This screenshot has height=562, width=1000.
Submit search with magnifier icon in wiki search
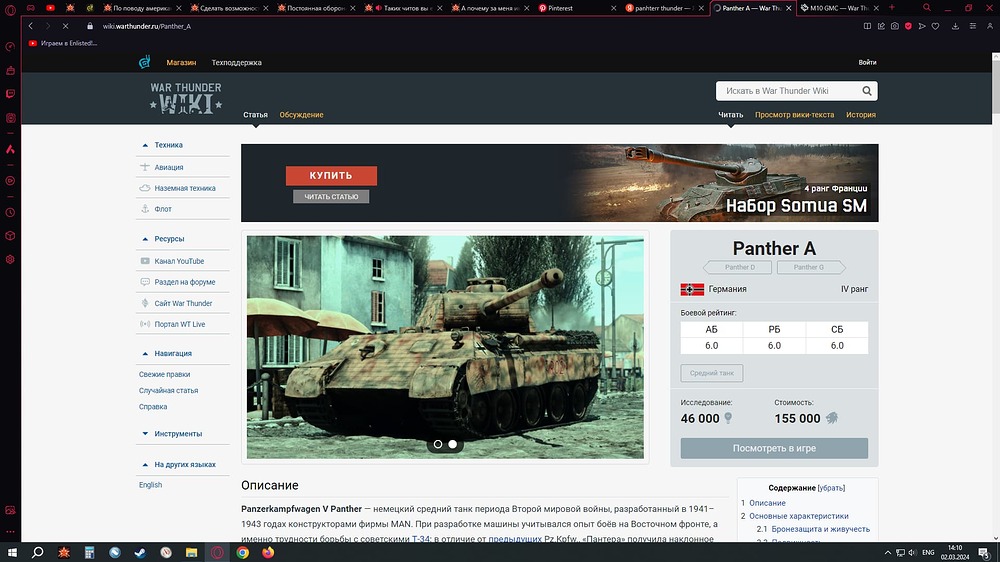[867, 91]
